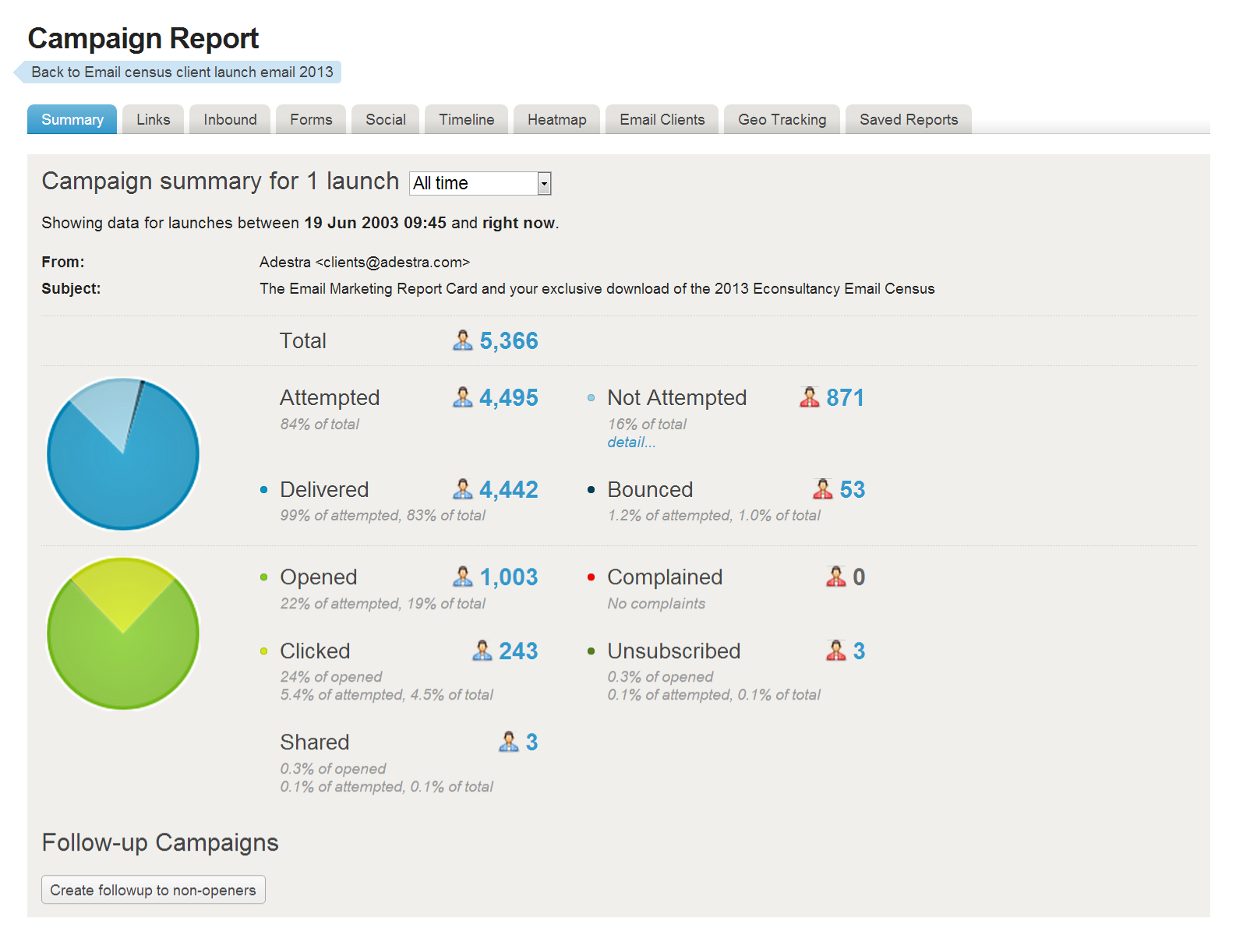Click the blue delivery pie chart
Viewport: 1236px width, 952px height.
(x=123, y=454)
